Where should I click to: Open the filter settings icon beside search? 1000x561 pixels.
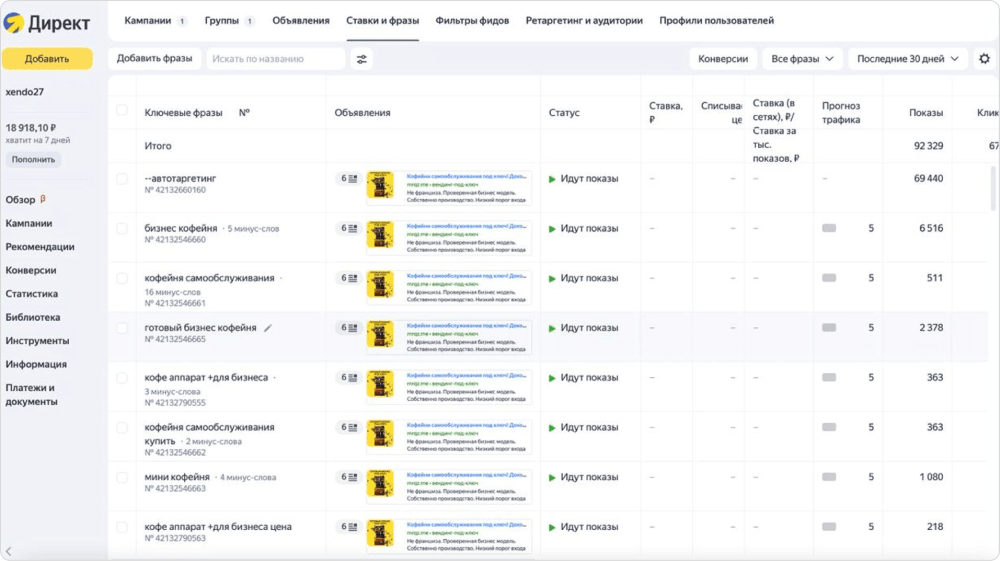362,59
